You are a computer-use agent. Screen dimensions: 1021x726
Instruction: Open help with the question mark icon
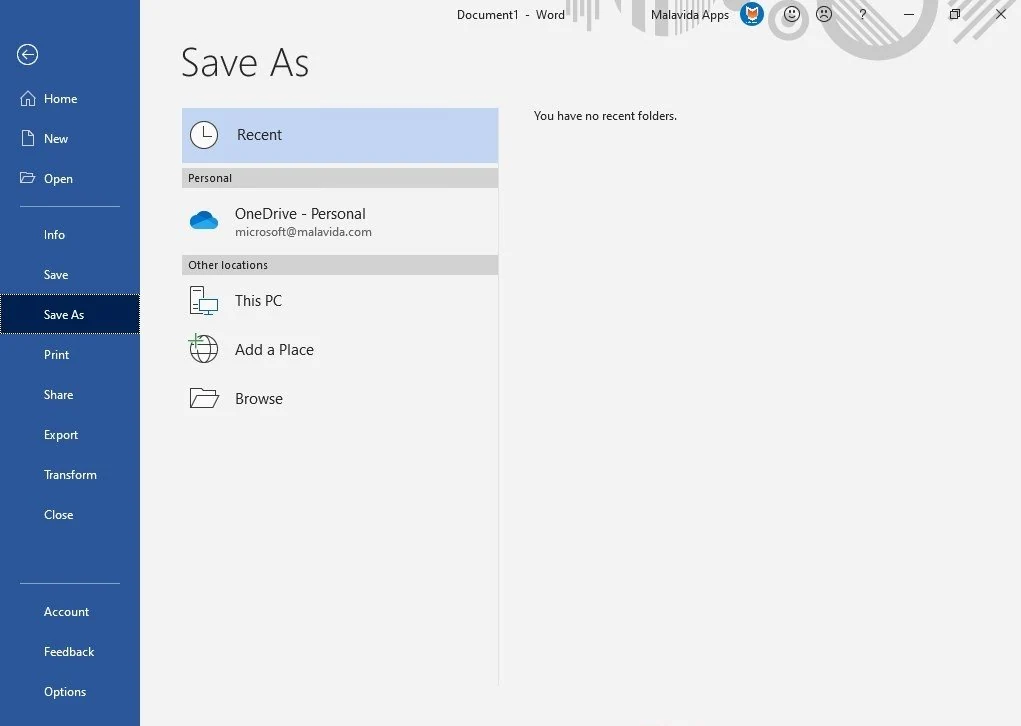tap(863, 14)
